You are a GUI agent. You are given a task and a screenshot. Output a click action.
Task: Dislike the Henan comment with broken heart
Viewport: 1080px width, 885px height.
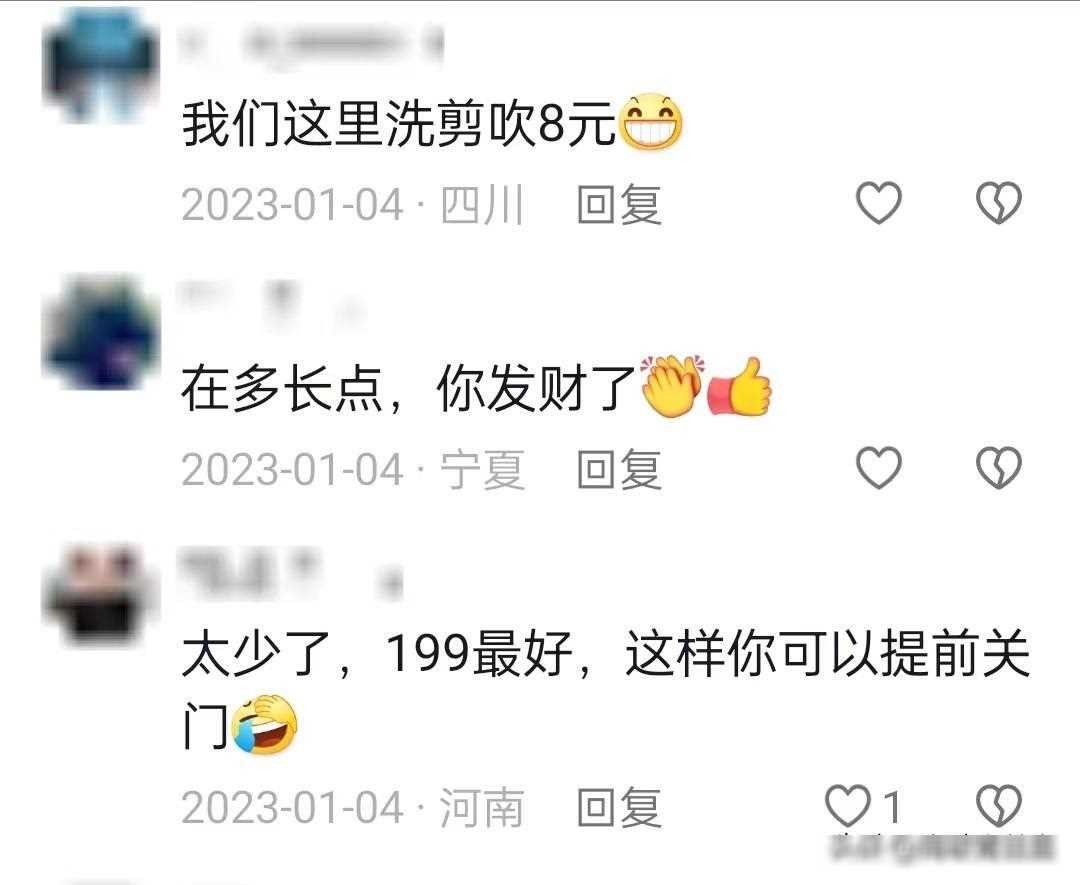tap(999, 805)
